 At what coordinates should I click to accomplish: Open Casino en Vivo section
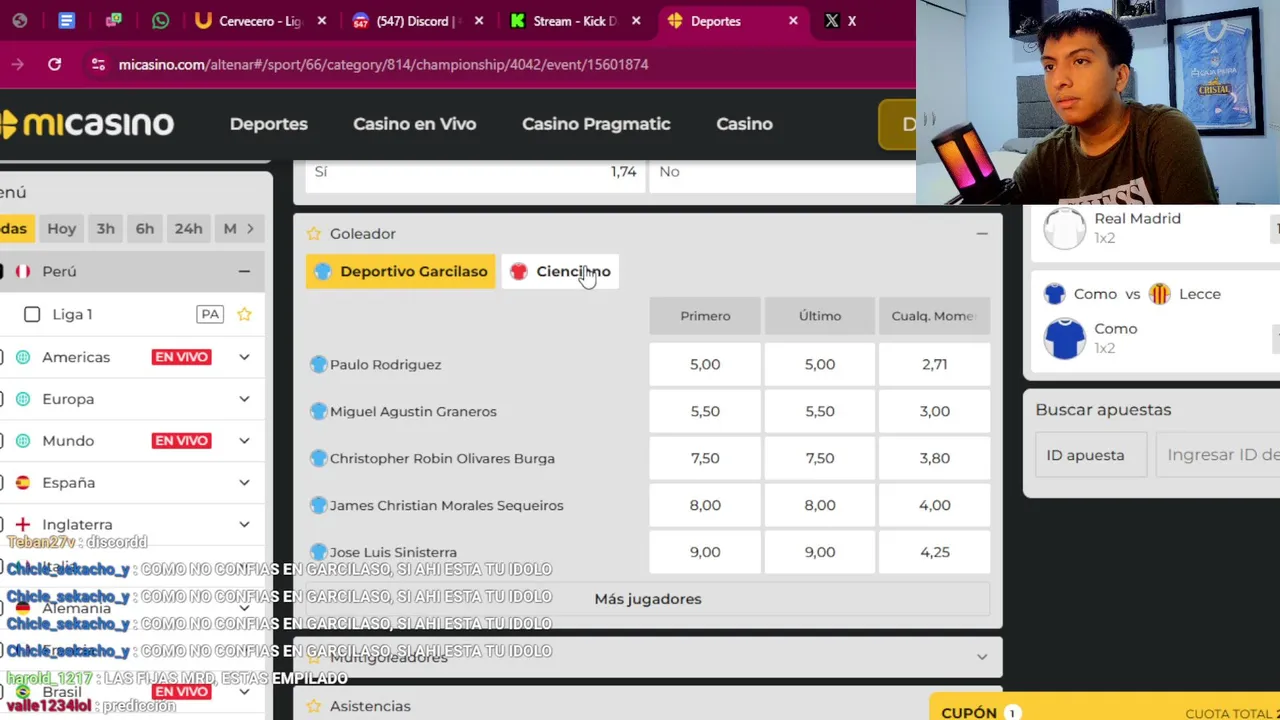pos(414,124)
